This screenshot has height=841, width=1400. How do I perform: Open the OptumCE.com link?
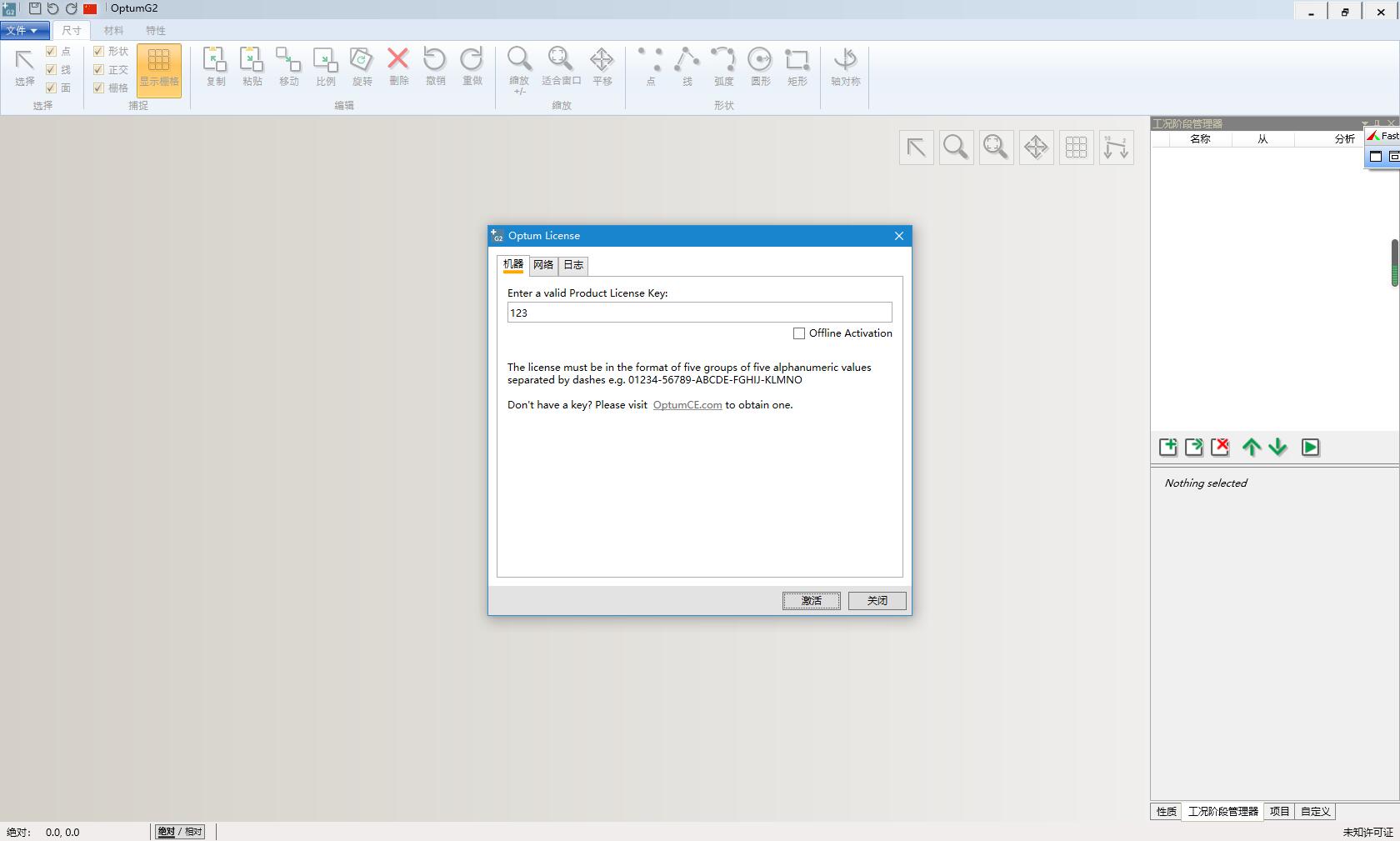(x=687, y=405)
